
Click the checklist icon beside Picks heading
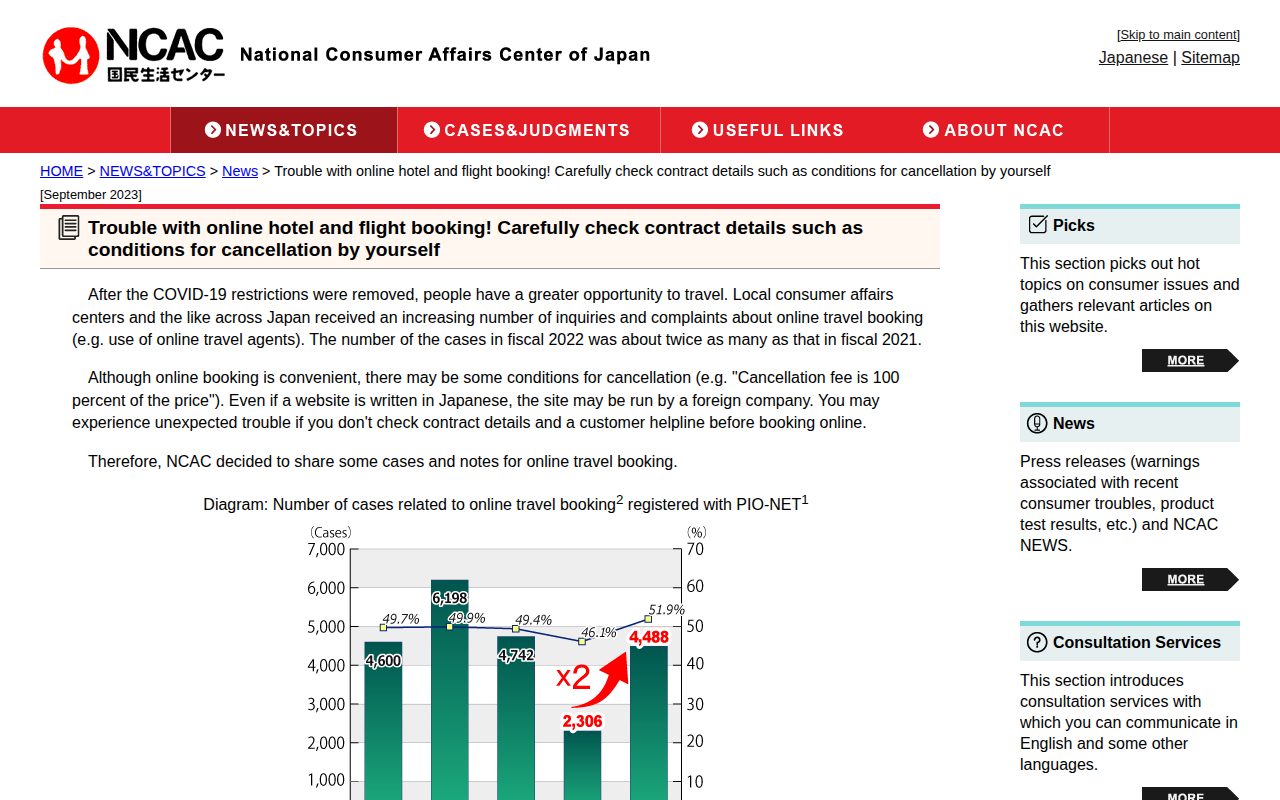(x=1036, y=224)
